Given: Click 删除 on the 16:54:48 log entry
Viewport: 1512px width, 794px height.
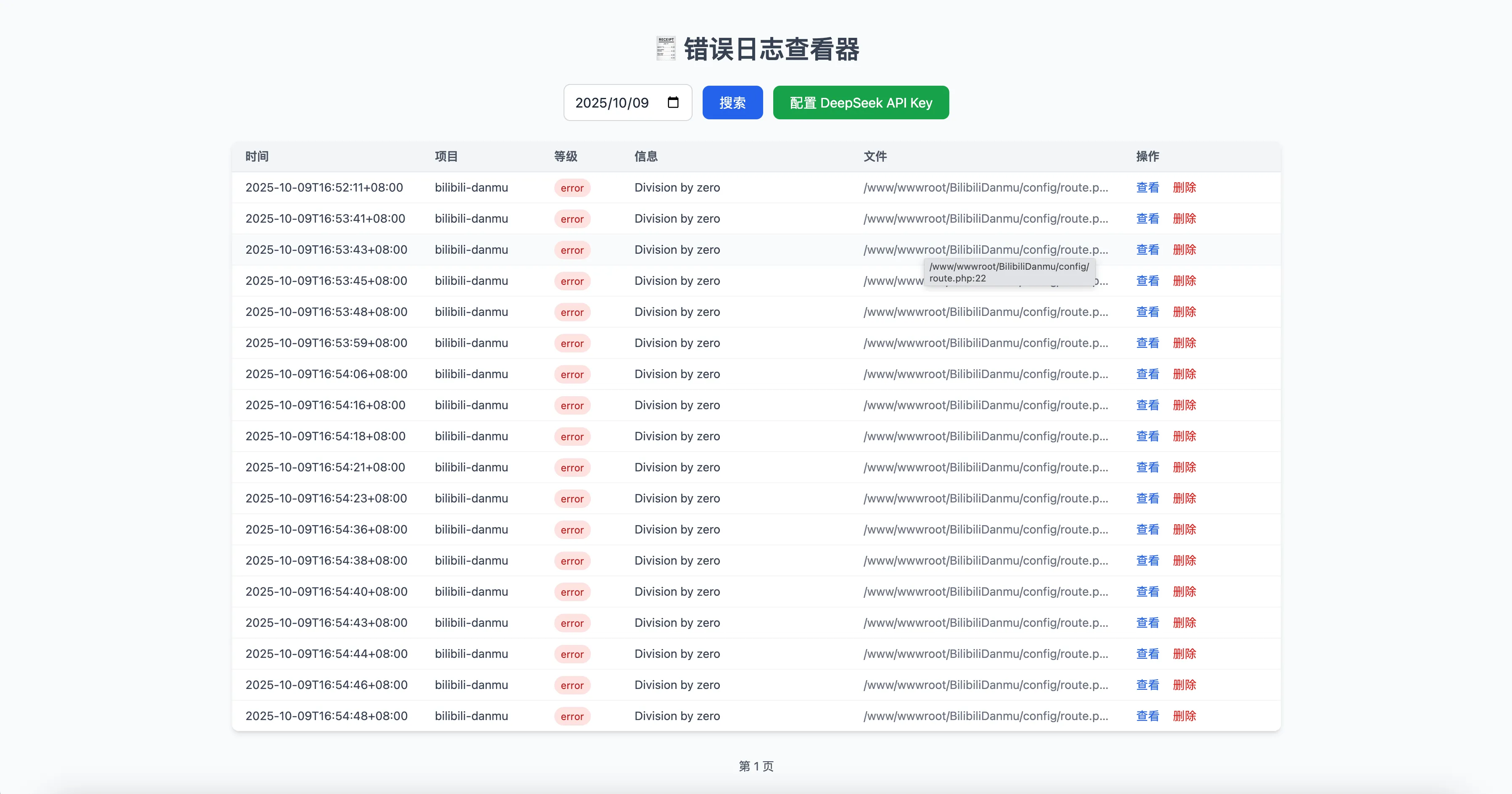Looking at the screenshot, I should (1185, 716).
